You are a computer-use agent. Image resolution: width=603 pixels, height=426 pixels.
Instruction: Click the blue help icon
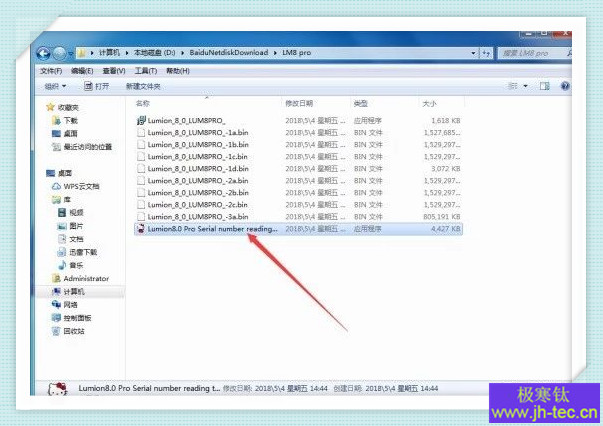click(565, 86)
